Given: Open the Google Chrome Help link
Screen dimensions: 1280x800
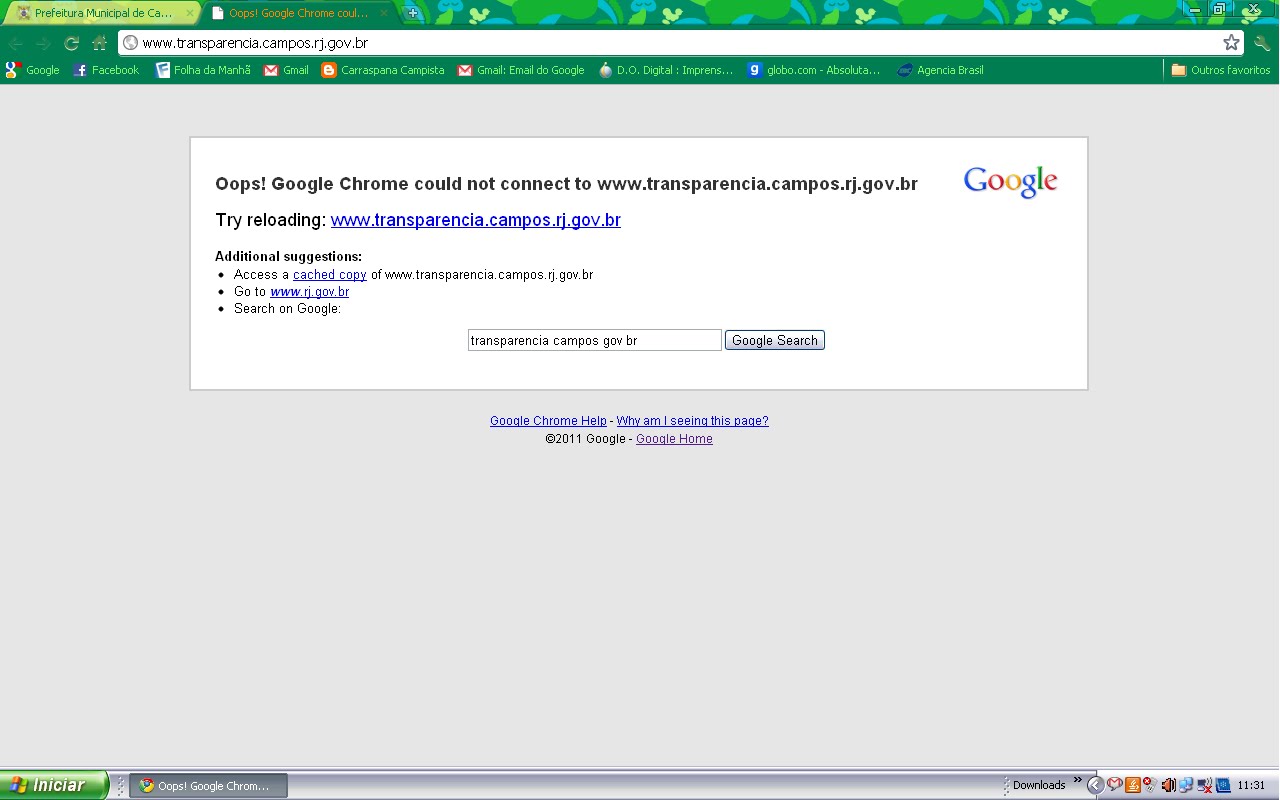Looking at the screenshot, I should 548,421.
